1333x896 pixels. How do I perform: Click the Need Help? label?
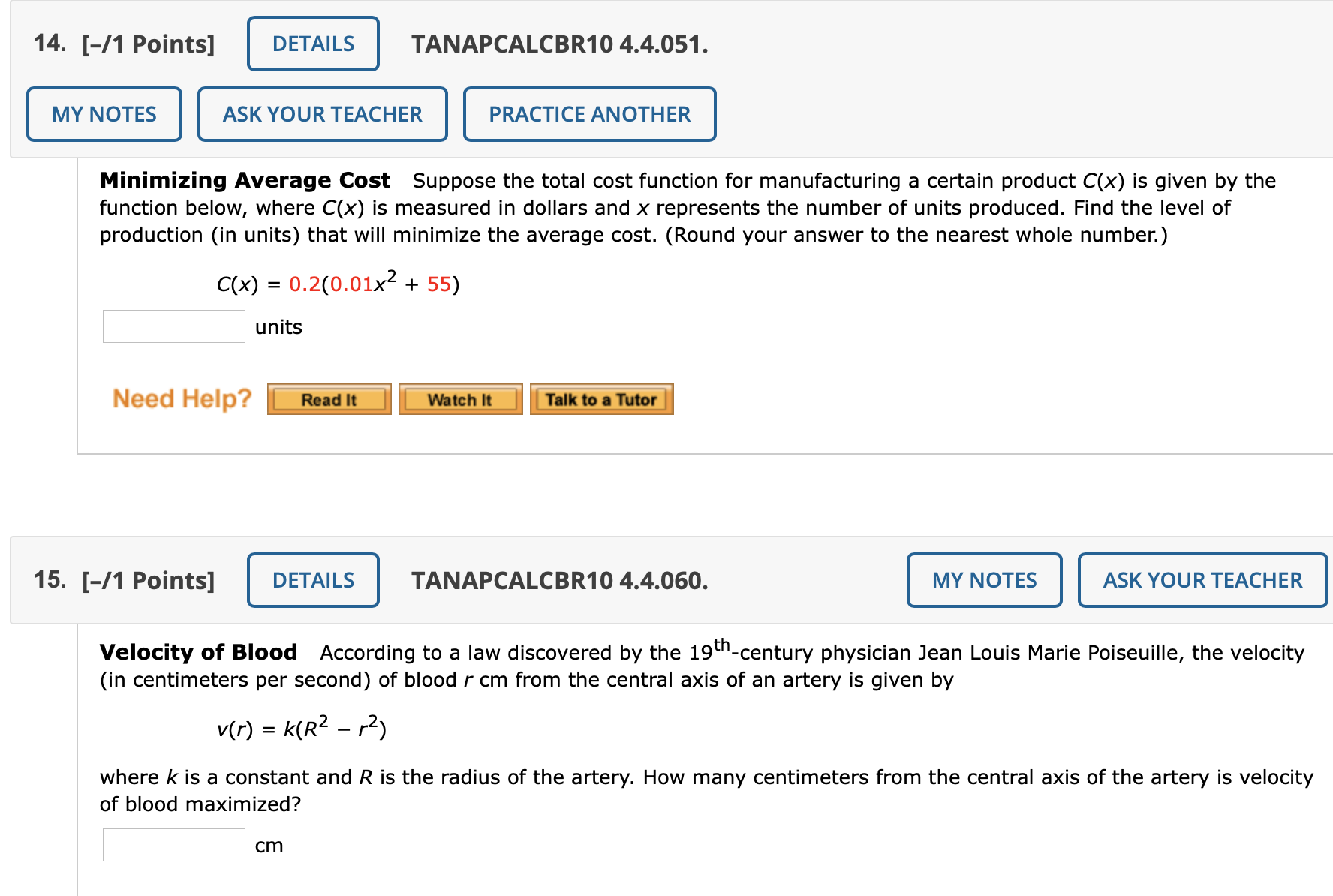182,398
